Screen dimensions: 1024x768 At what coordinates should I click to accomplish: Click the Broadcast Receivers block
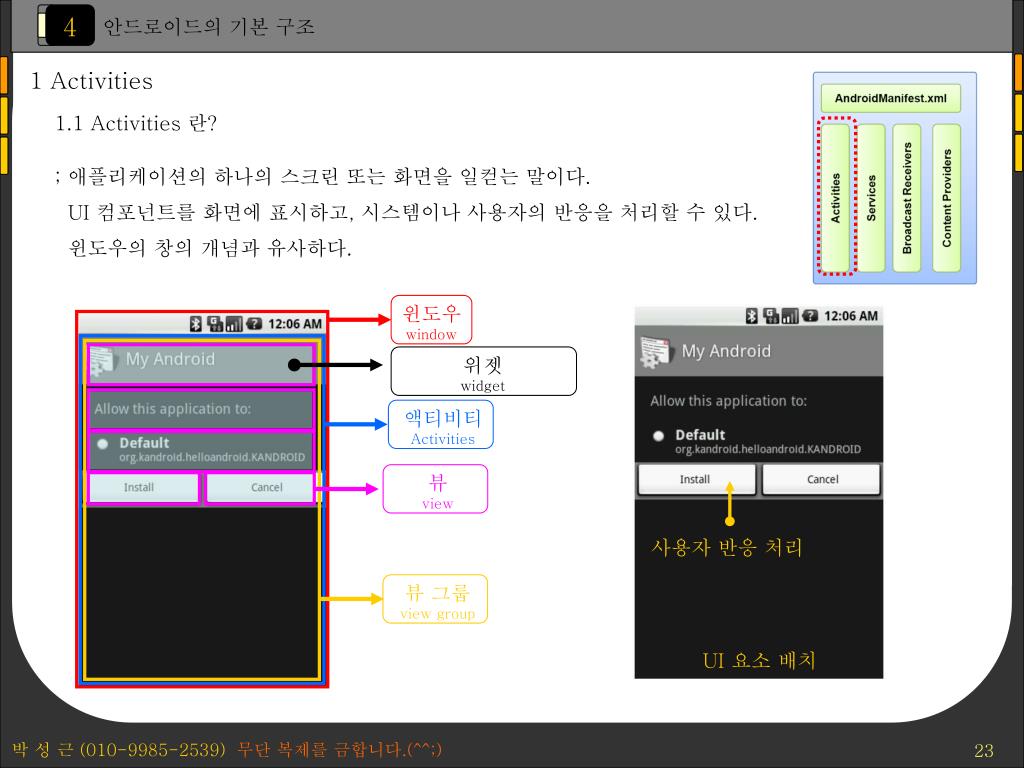click(906, 198)
